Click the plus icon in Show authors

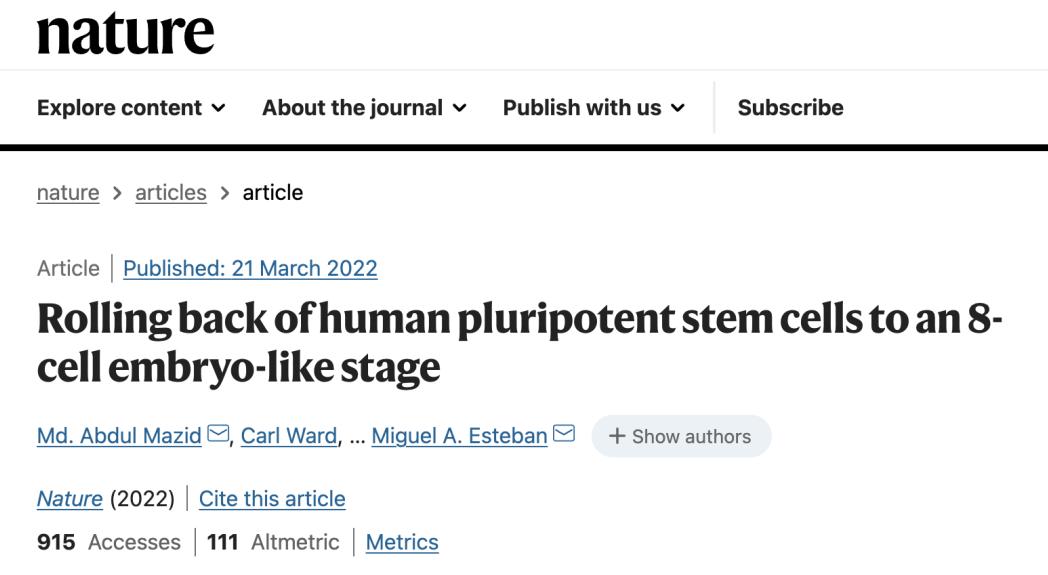click(x=617, y=437)
